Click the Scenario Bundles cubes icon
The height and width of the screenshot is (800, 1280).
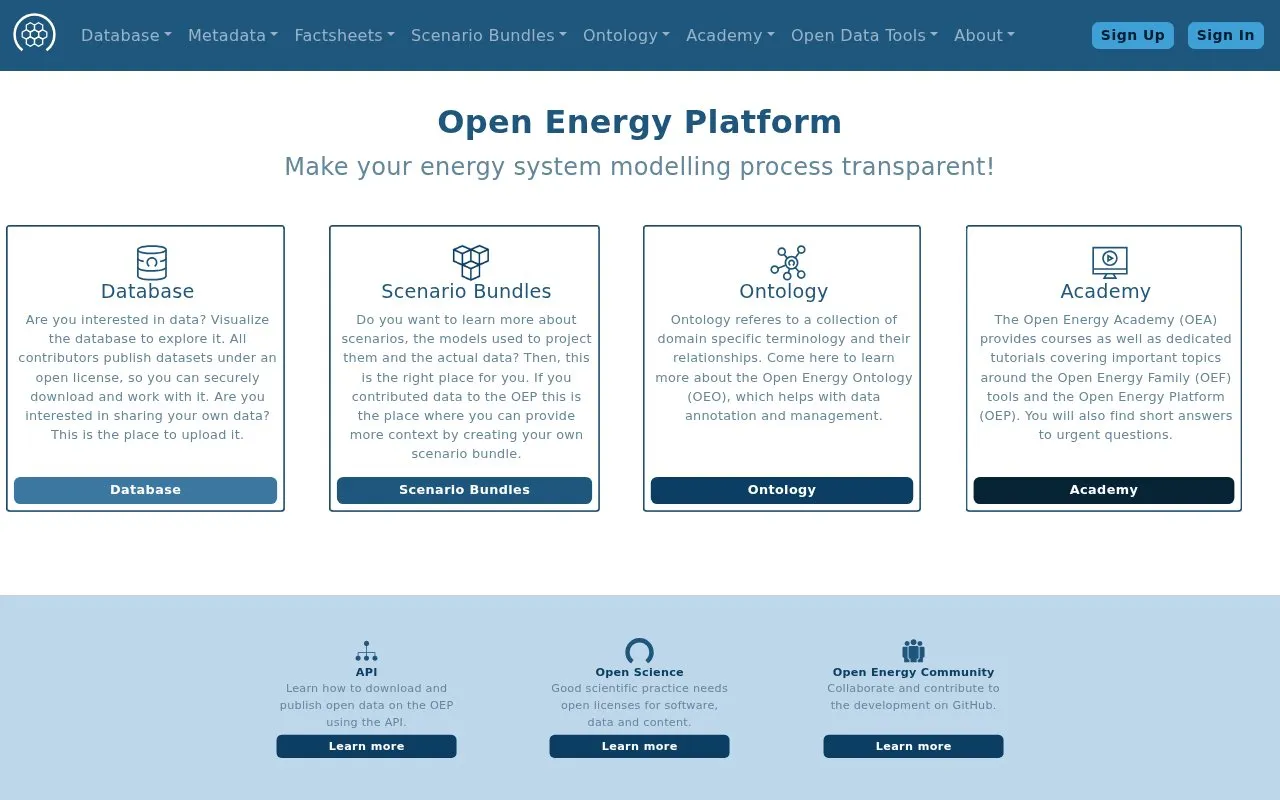pyautogui.click(x=471, y=263)
